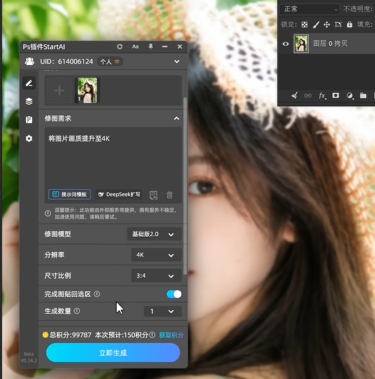The image size is (375, 379).
Task: Click the info icon next to 生成数量
Action: pos(77,311)
